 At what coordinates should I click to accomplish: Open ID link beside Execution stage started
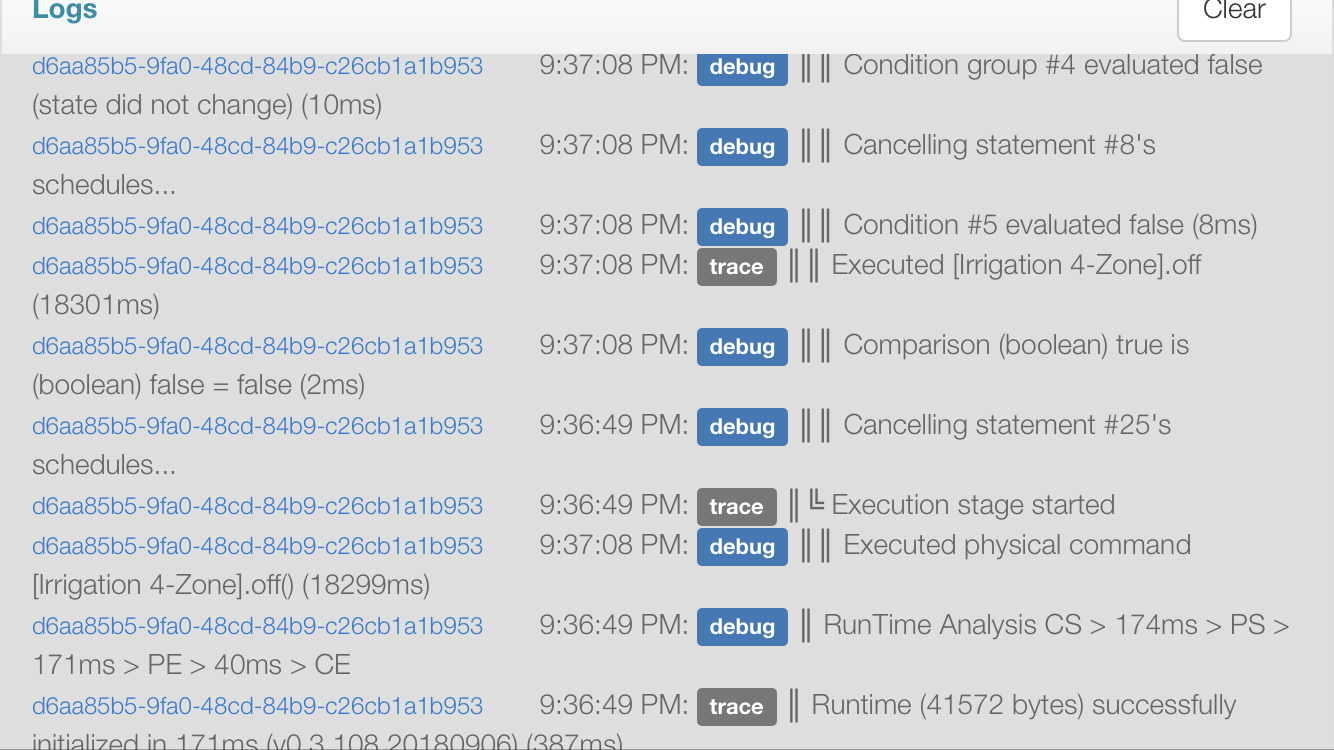(258, 506)
